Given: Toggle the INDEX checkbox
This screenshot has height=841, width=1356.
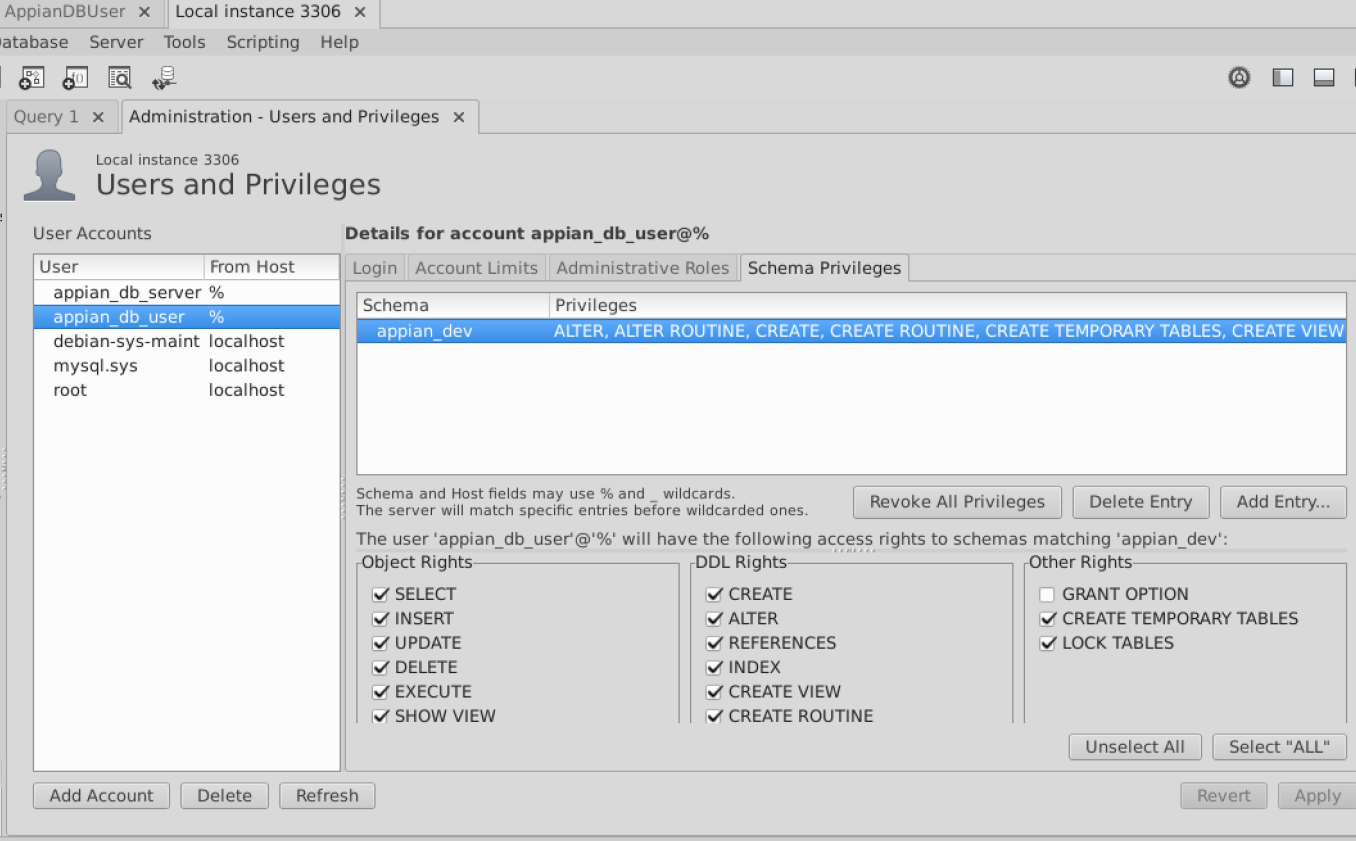Looking at the screenshot, I should tap(714, 667).
